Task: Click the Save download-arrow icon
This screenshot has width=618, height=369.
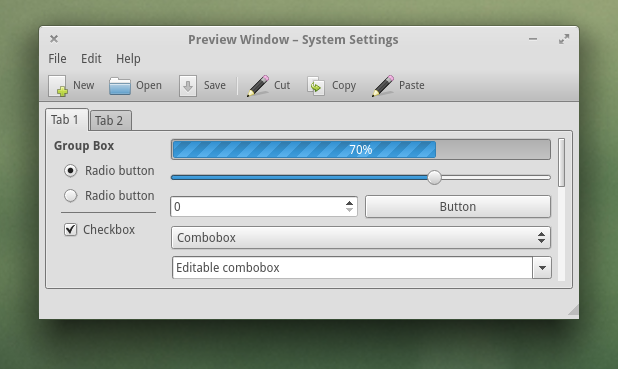Action: (188, 86)
